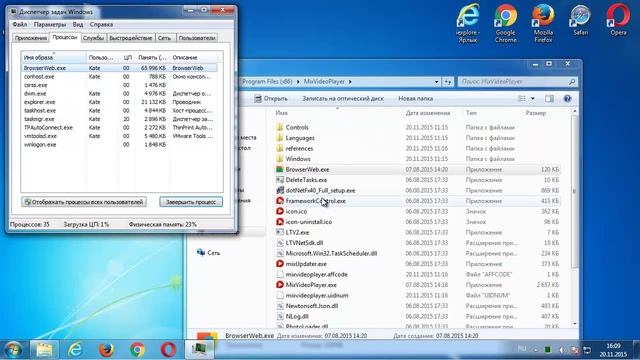Expand the Program Files (x86) breadcrumb arrow
The width and height of the screenshot is (640, 360).
[298, 82]
